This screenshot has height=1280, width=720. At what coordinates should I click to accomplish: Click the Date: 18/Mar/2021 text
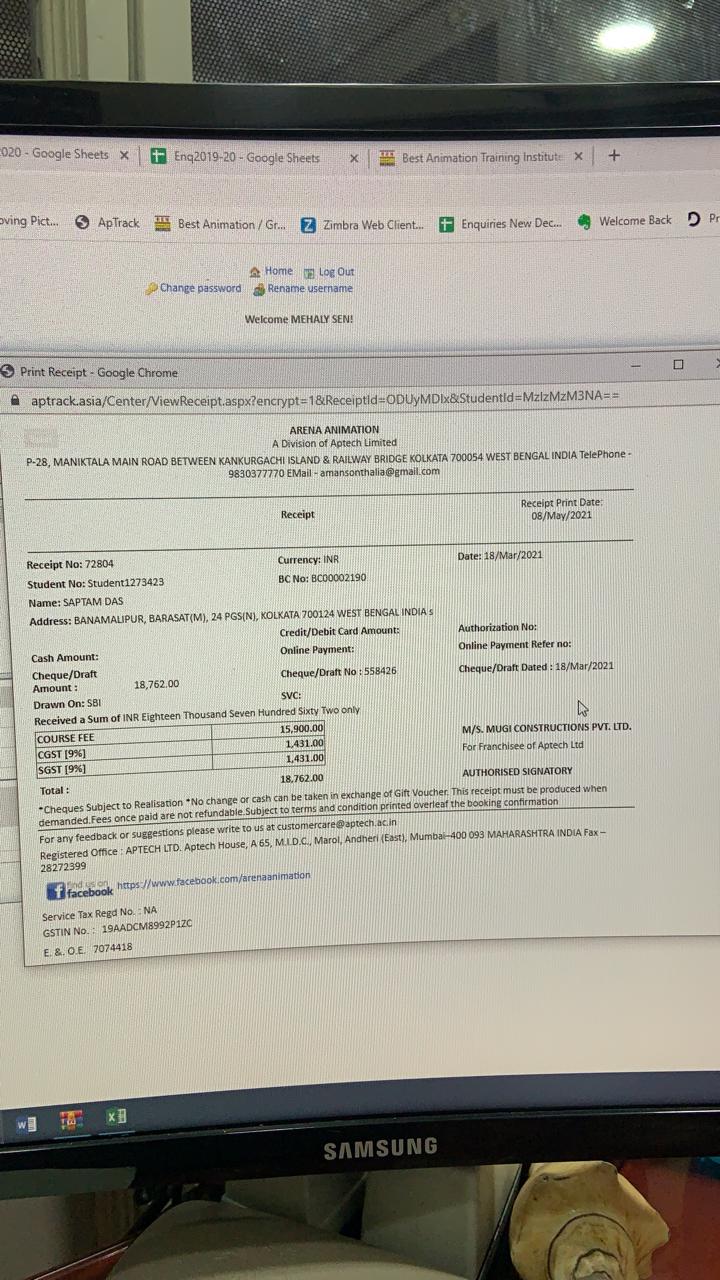coord(500,555)
